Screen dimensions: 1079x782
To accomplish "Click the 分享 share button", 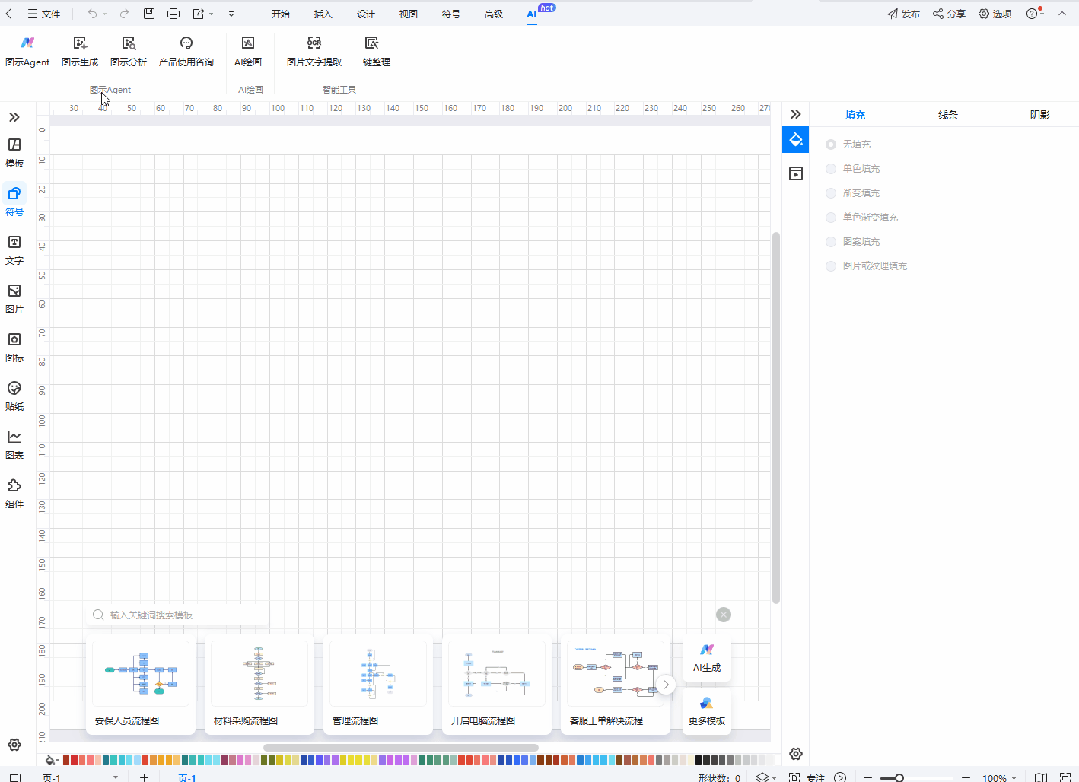I will point(950,14).
